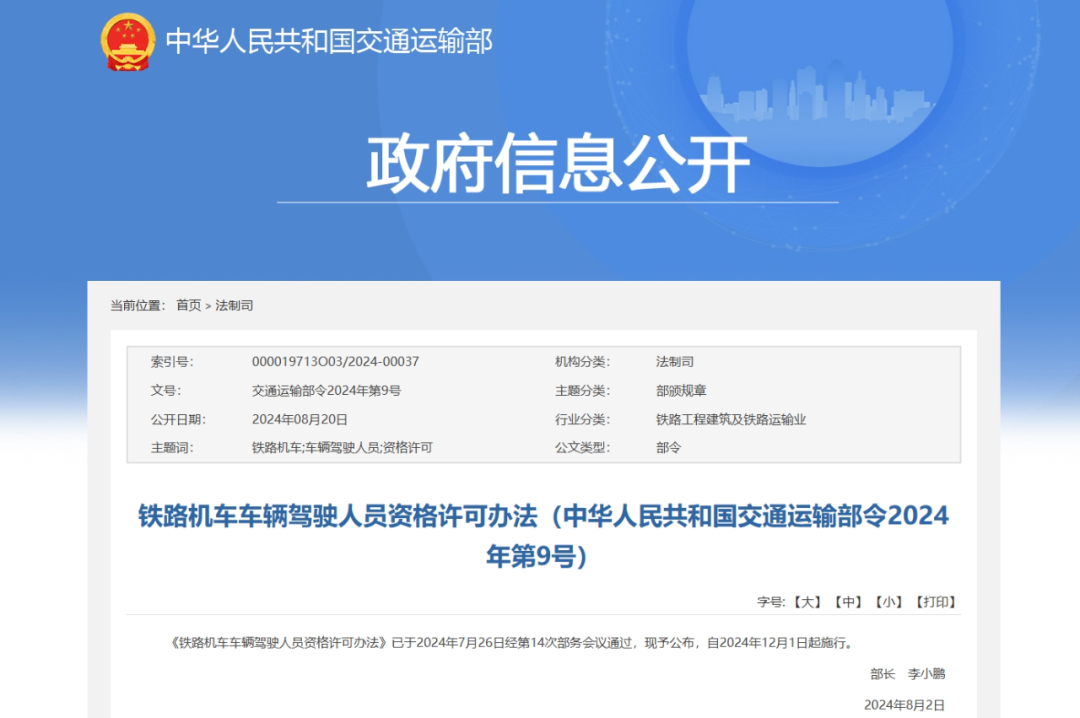1080x718 pixels.
Task: Select document number 交通运输部令2024年第9号
Action: tap(326, 391)
